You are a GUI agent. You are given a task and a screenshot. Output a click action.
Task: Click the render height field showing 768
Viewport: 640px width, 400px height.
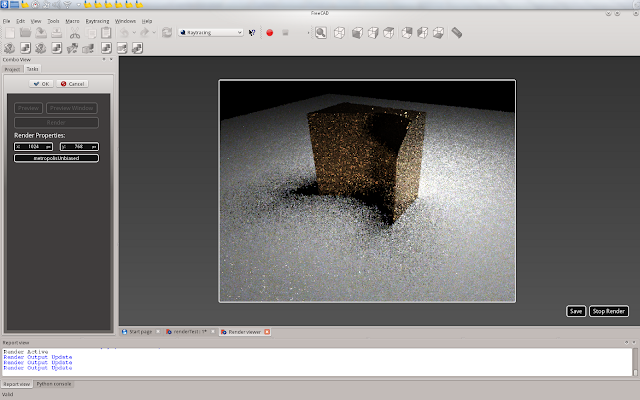[x=78, y=146]
